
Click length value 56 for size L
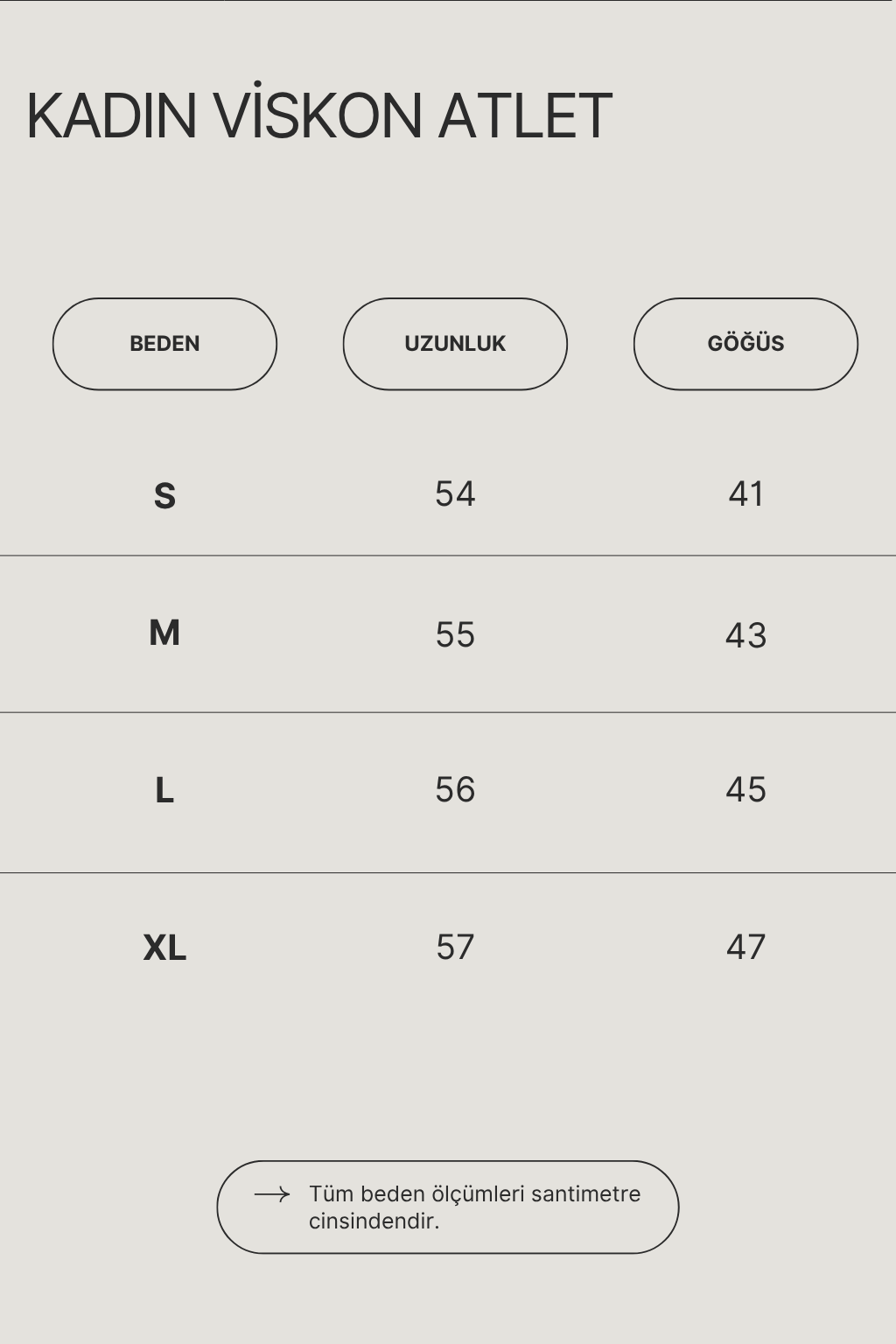(x=455, y=790)
